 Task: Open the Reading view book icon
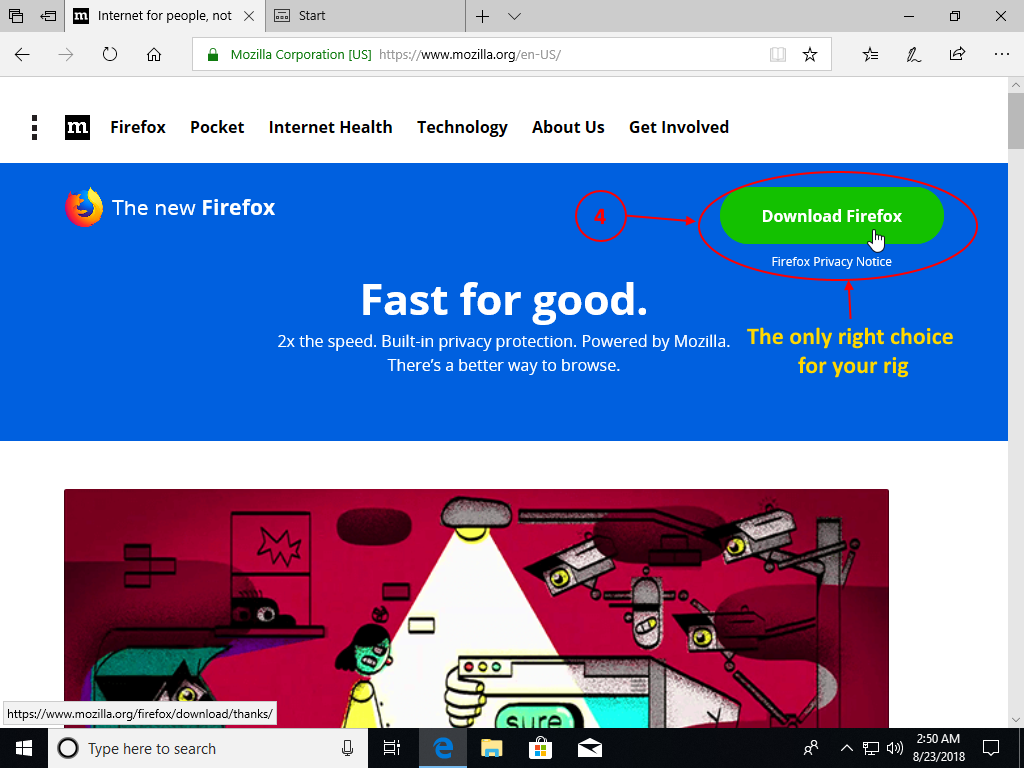777,54
